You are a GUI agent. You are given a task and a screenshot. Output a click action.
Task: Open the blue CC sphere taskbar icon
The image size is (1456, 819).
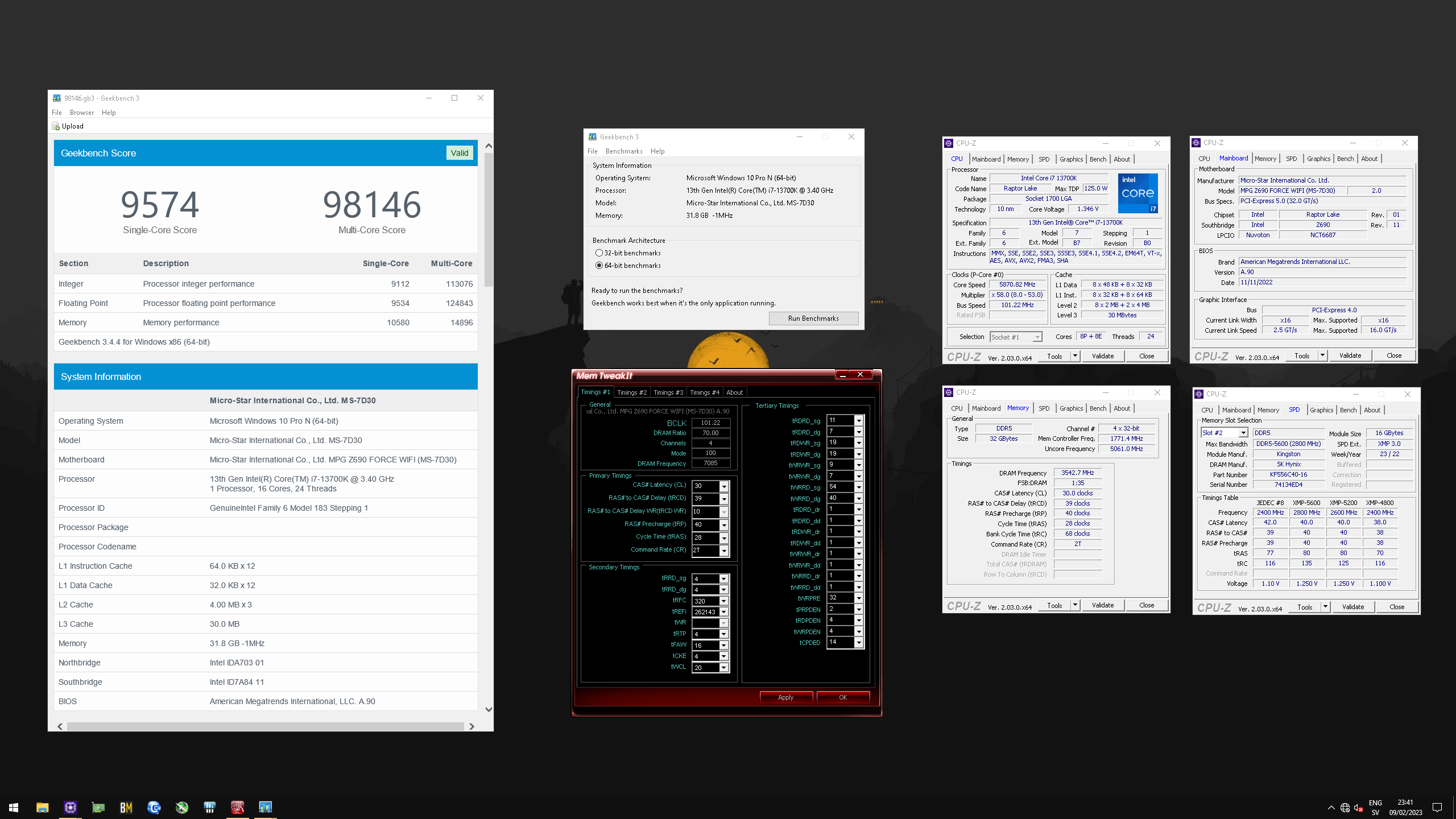pos(154,807)
